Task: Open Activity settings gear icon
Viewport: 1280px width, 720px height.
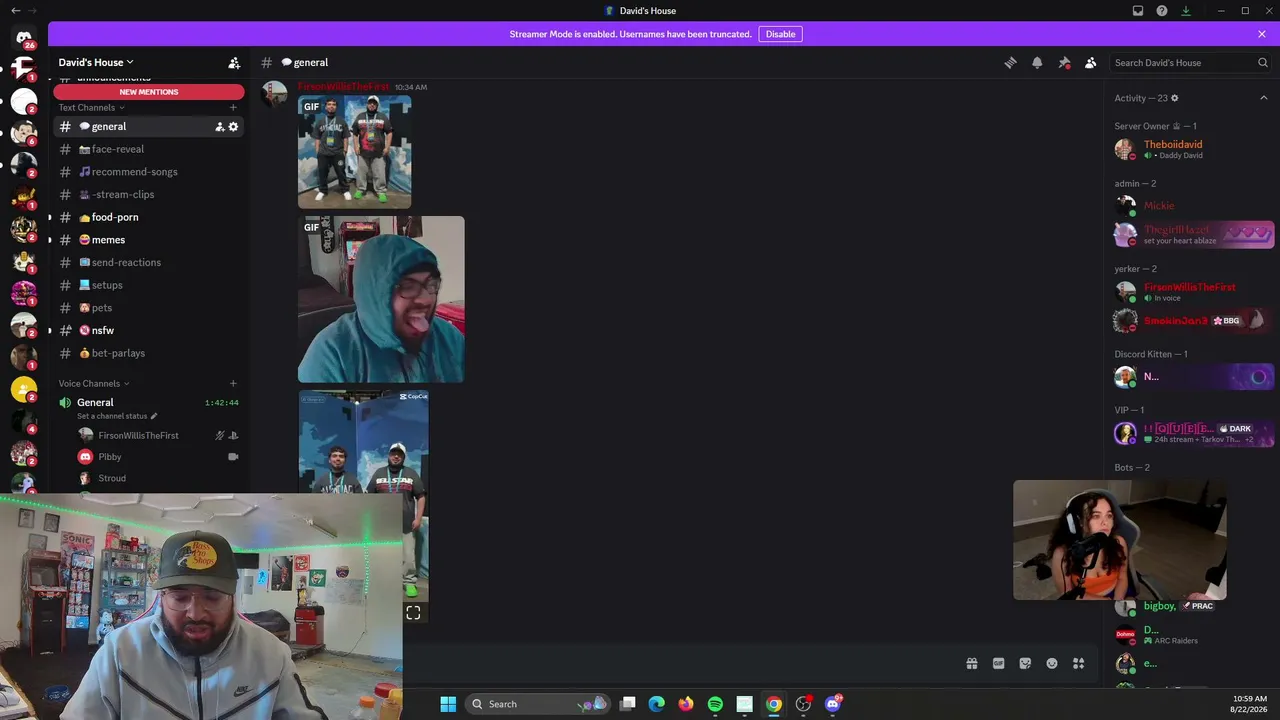Action: point(1174,98)
